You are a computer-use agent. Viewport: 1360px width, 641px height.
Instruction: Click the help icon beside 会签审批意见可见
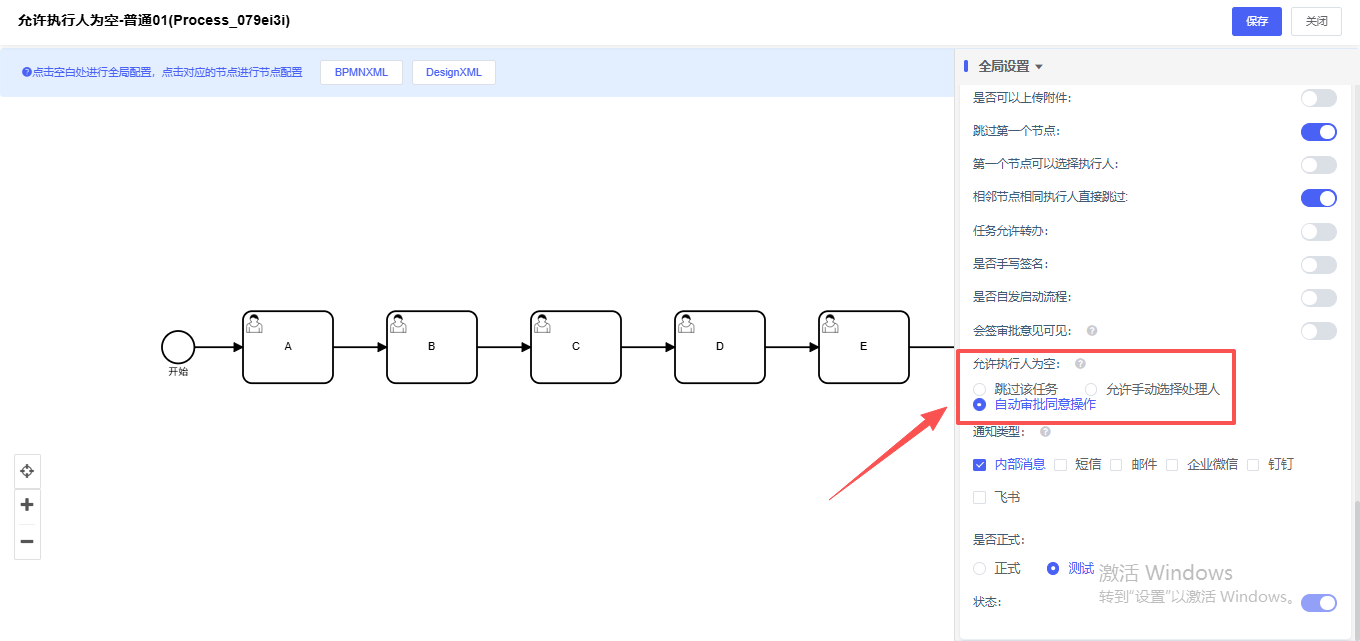tap(1092, 330)
